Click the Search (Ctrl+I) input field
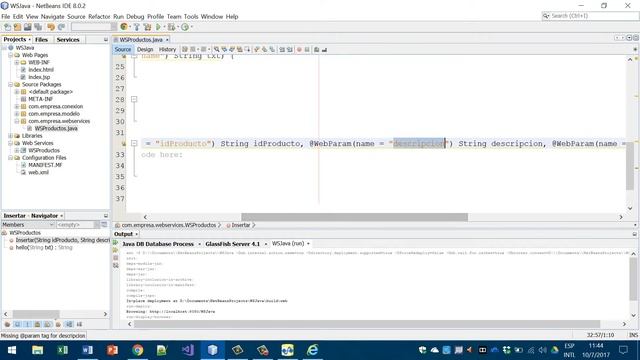Image resolution: width=640 pixels, height=360 pixels. (590, 16)
